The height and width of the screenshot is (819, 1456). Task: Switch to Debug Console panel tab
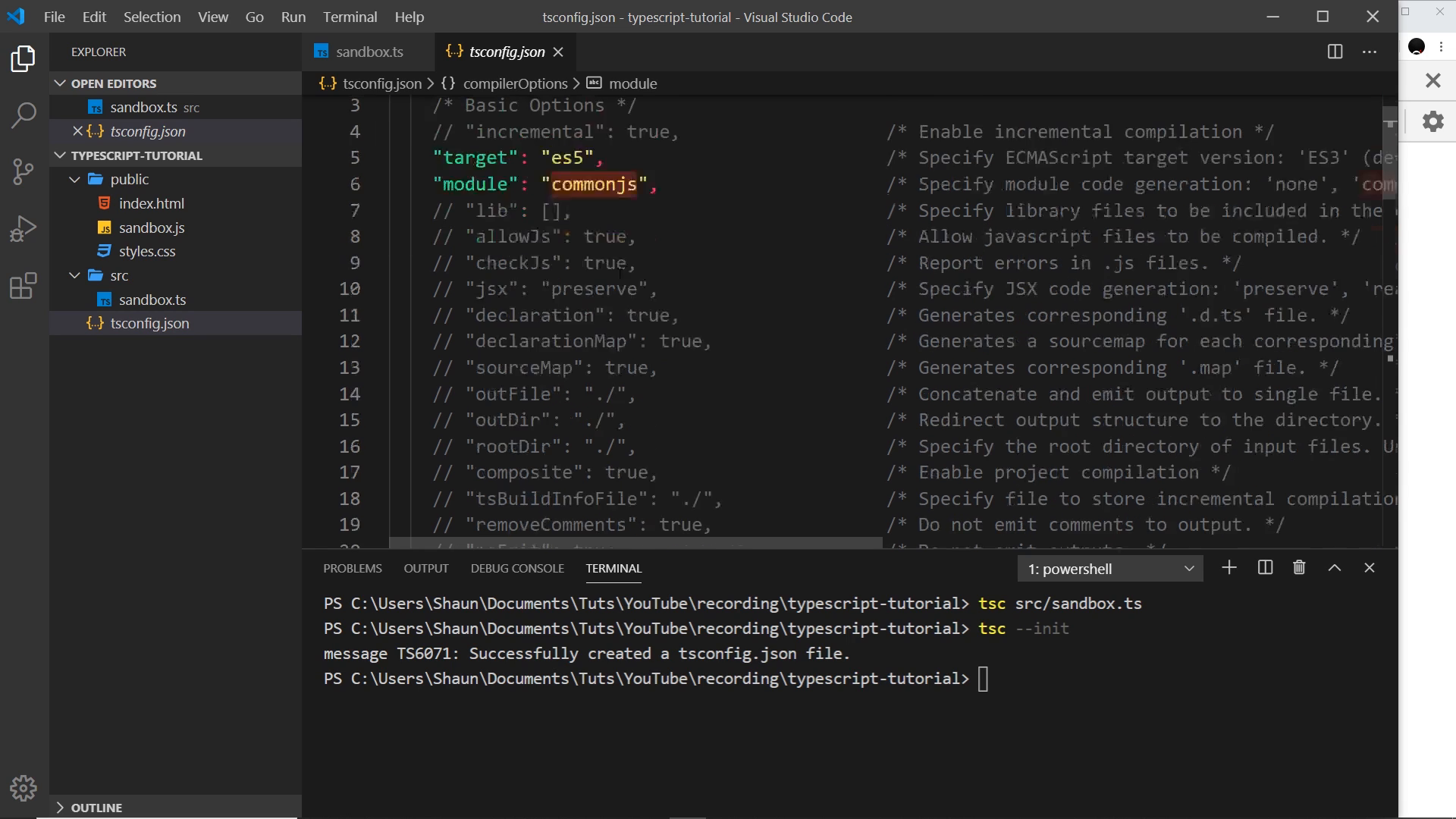(517, 568)
